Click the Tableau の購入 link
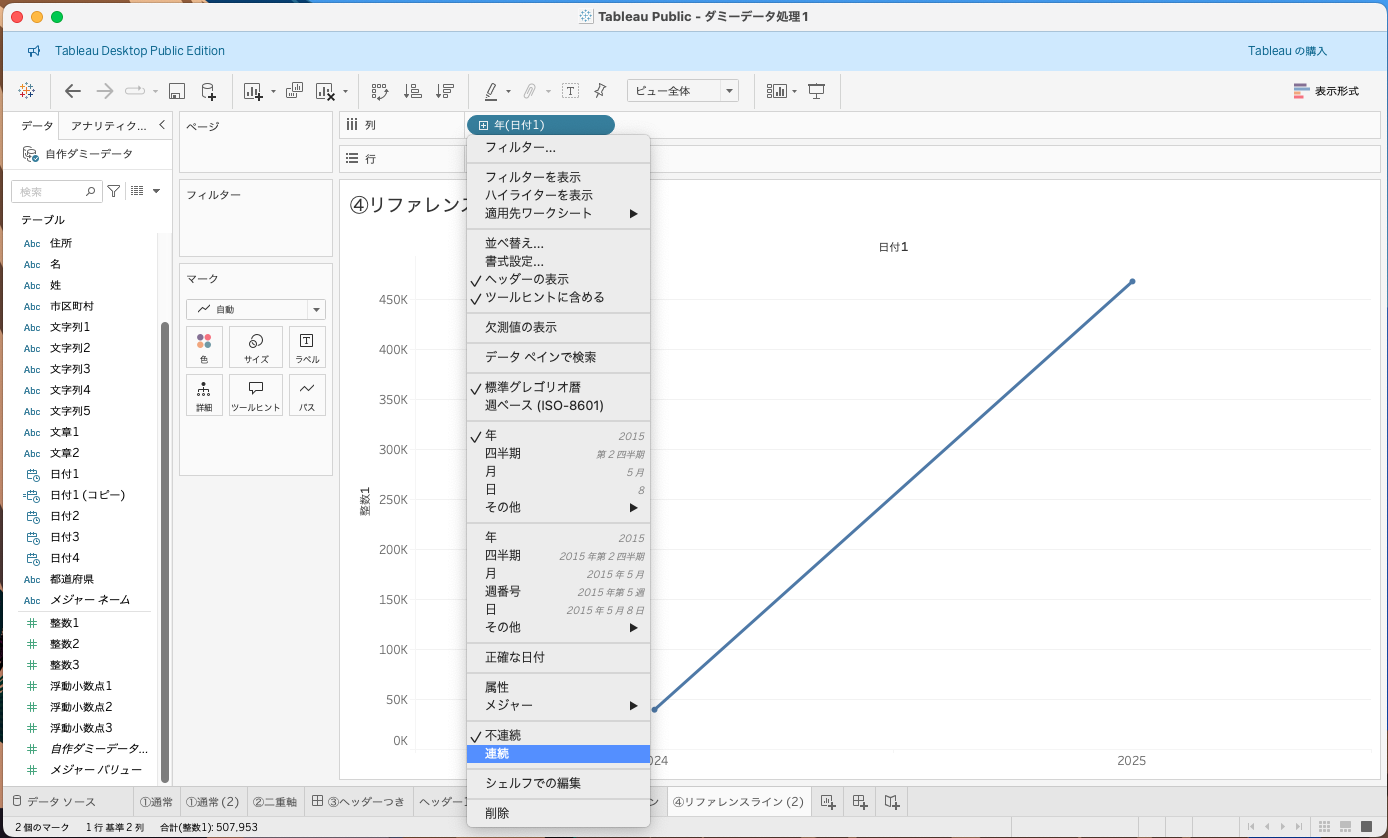The image size is (1388, 838). (x=1287, y=51)
